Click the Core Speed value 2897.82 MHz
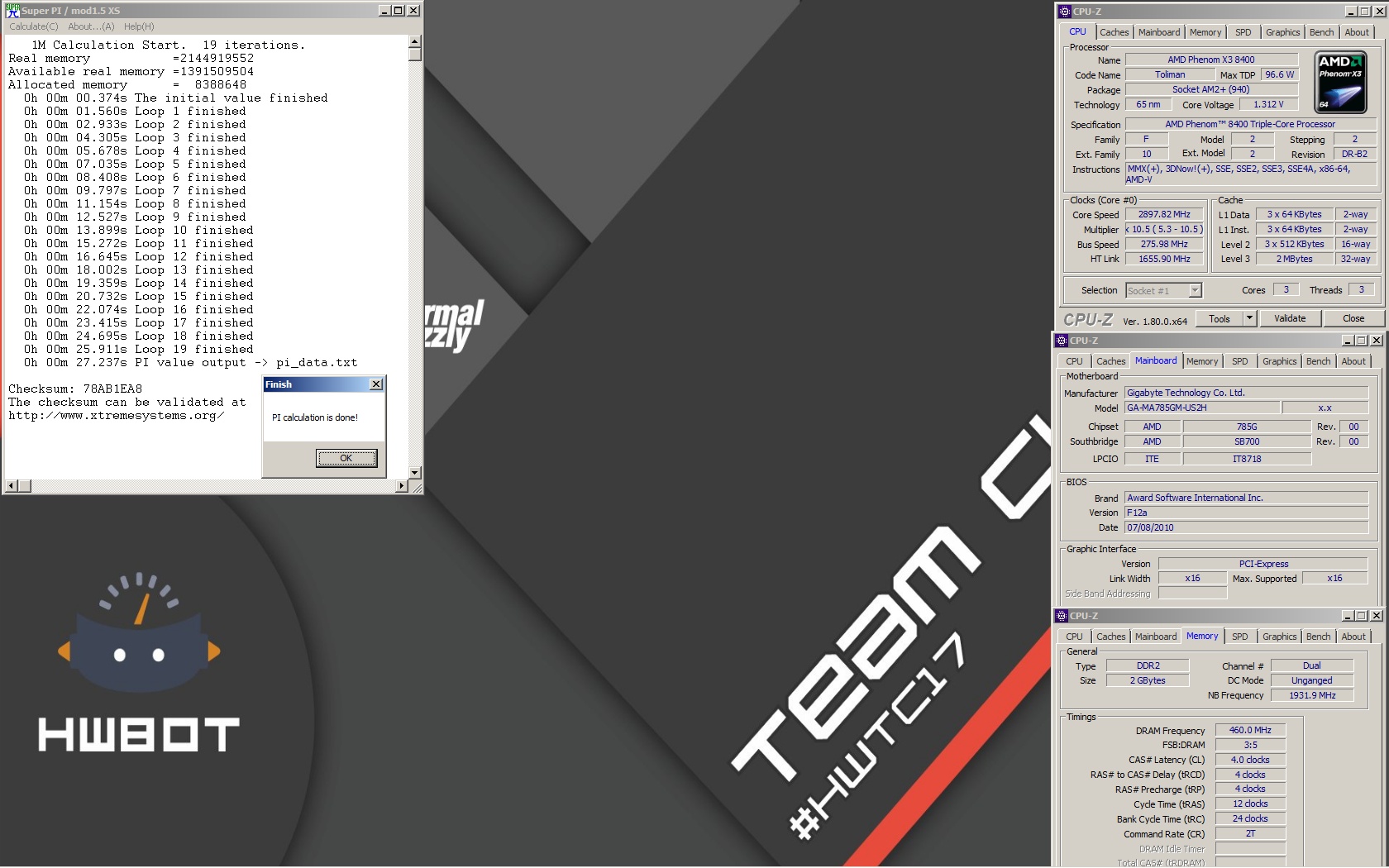Screen dimensions: 1389x868 [1164, 214]
